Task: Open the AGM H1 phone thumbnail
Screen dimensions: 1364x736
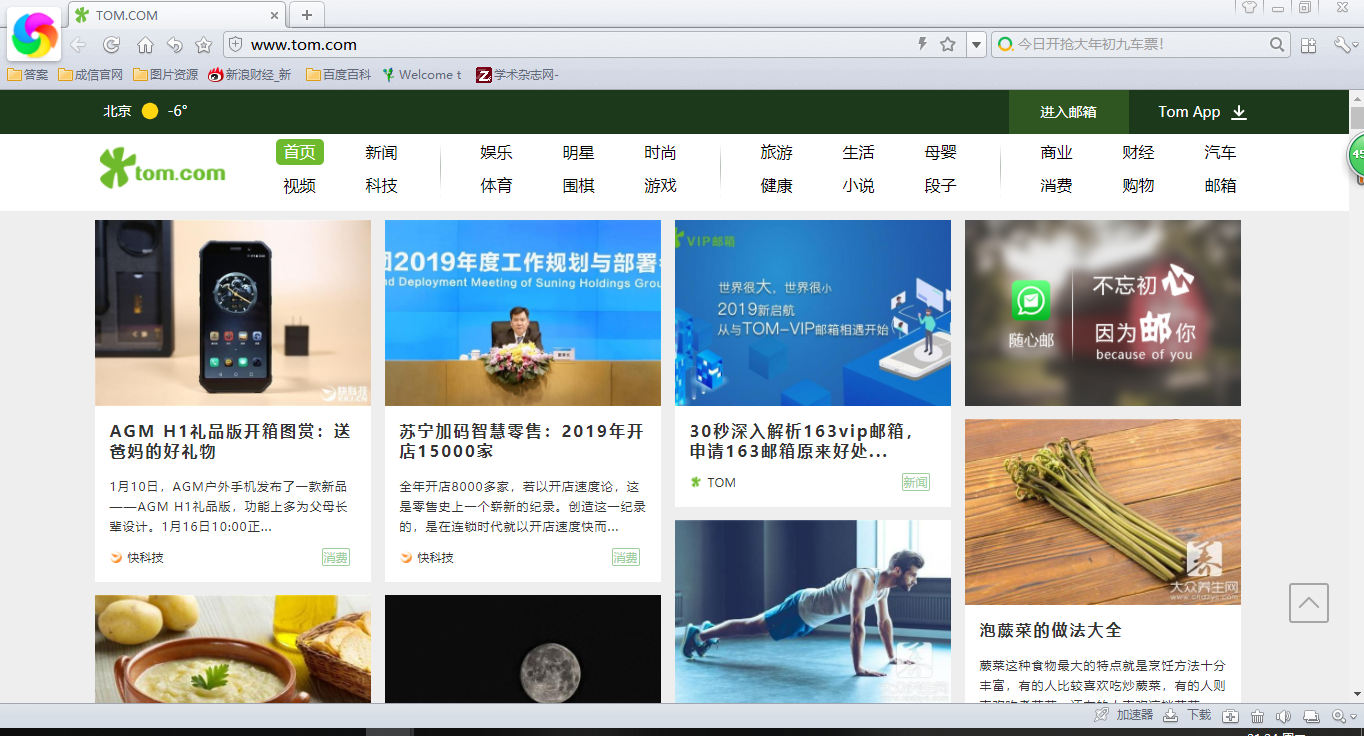Action: pyautogui.click(x=233, y=313)
